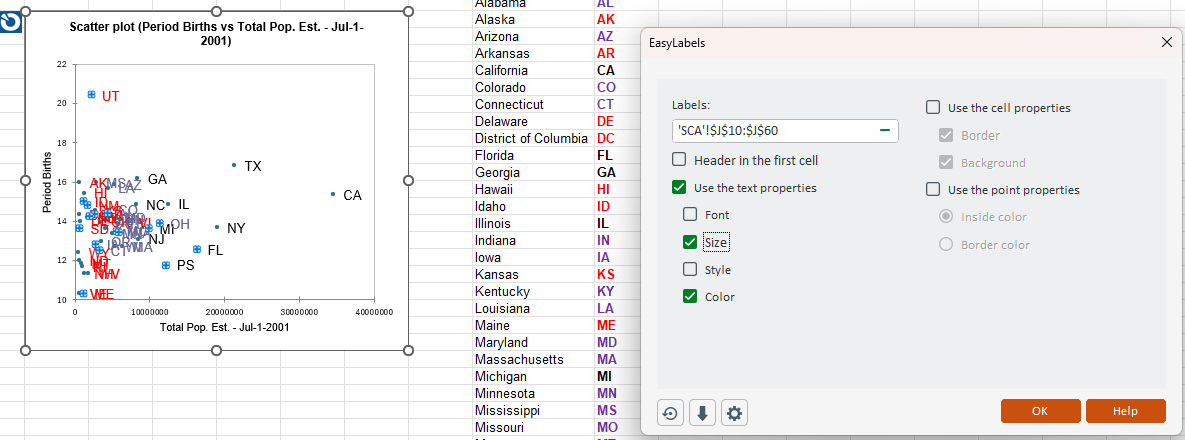Click the OK button
The image size is (1185, 440).
tap(1040, 411)
